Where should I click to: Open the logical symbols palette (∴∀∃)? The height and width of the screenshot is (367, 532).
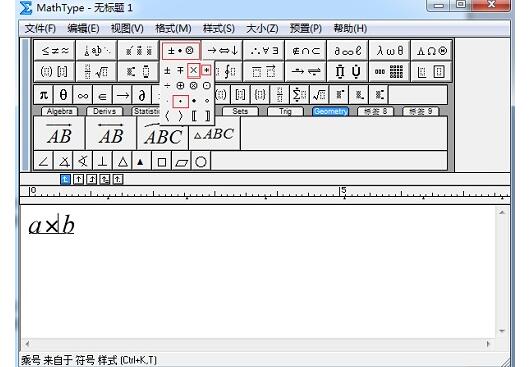point(264,51)
